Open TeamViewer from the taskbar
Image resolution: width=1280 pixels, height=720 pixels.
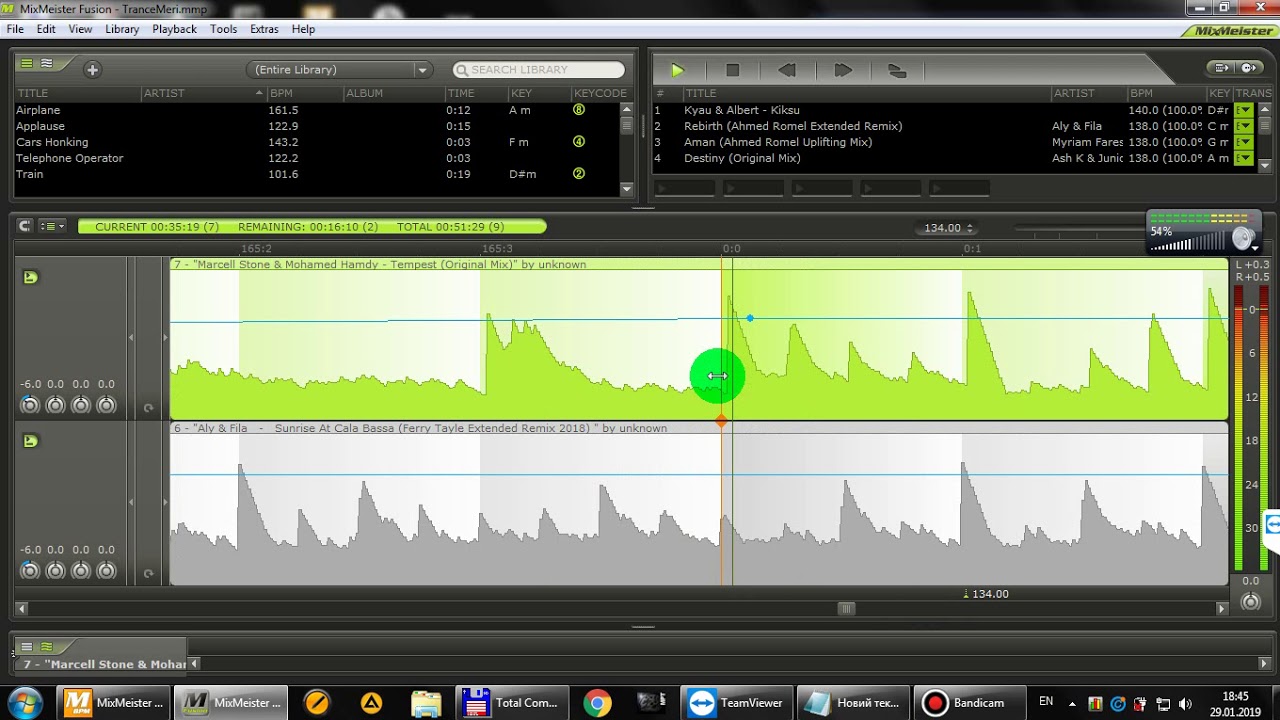point(737,703)
